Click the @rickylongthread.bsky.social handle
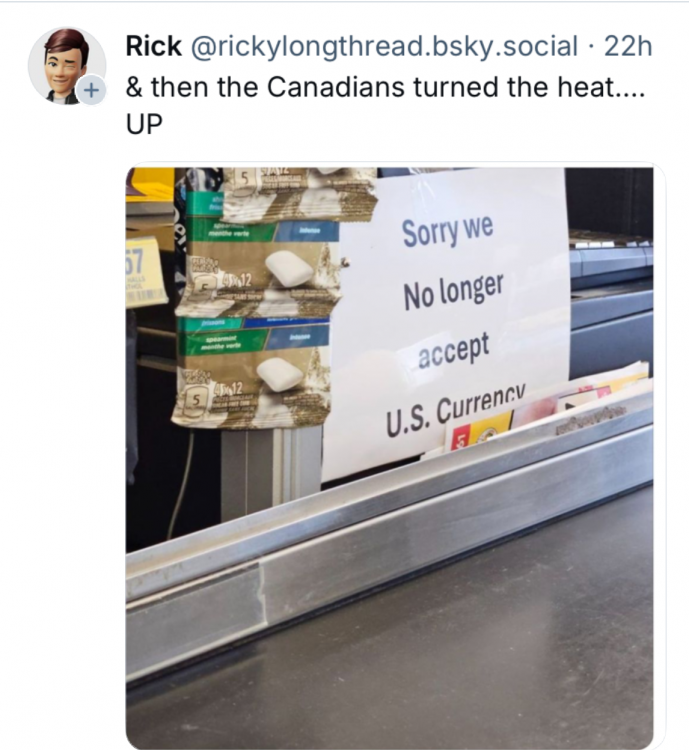The width and height of the screenshot is (689, 750). tap(384, 46)
